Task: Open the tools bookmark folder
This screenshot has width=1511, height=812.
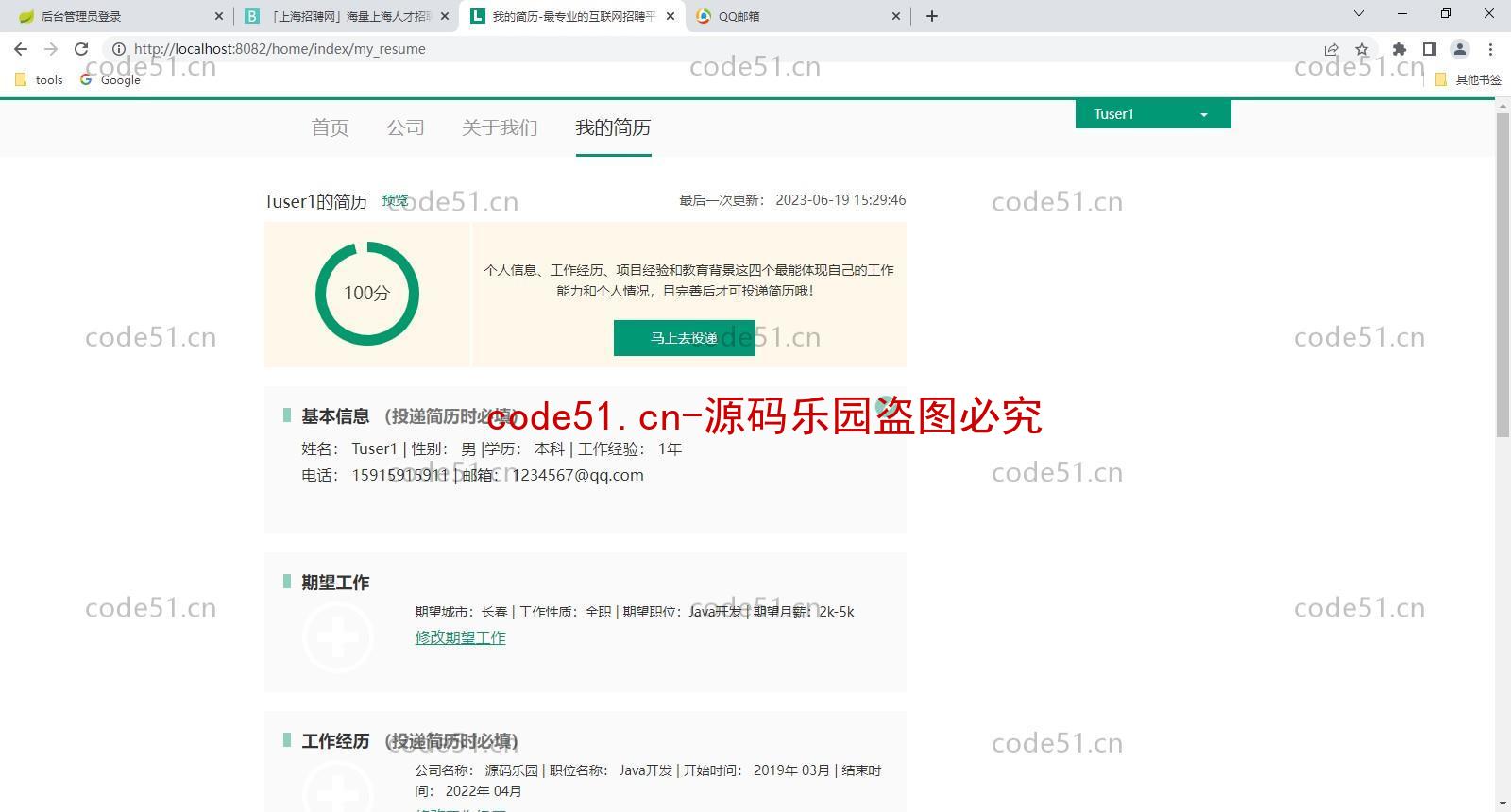Action: [40, 80]
